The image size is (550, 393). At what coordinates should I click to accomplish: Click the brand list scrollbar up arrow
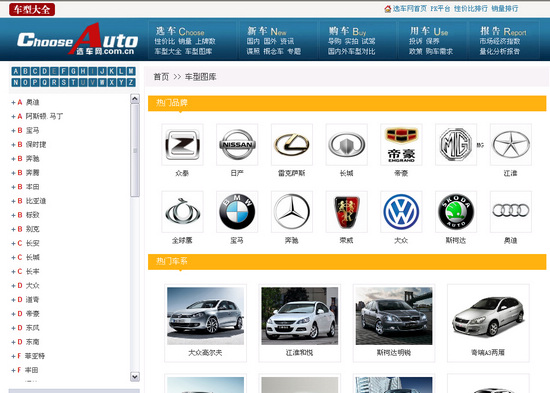click(135, 99)
